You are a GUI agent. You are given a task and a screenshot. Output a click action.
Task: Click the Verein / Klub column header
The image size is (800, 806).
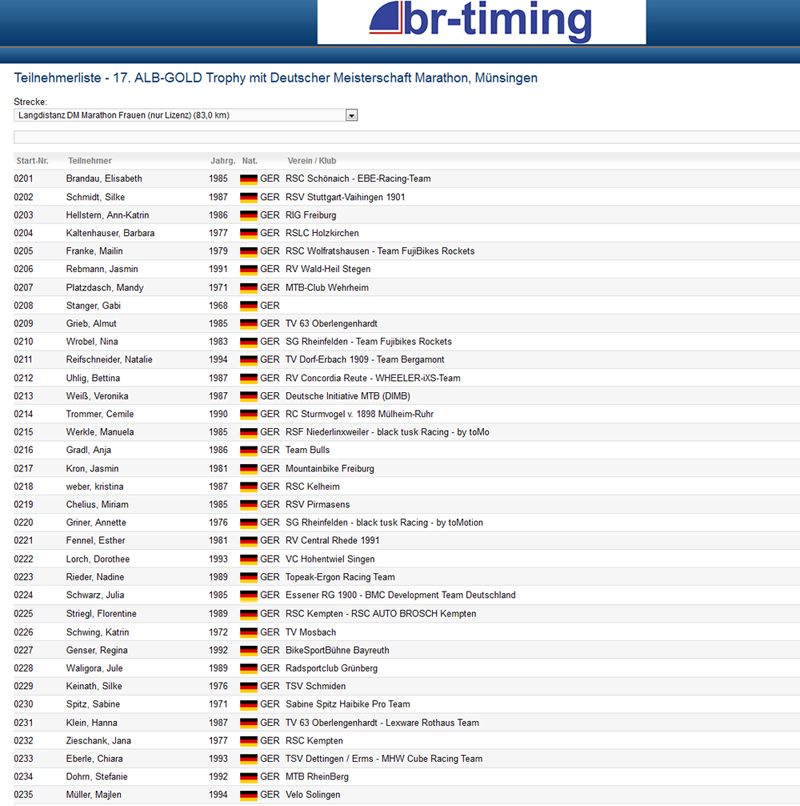pos(312,161)
